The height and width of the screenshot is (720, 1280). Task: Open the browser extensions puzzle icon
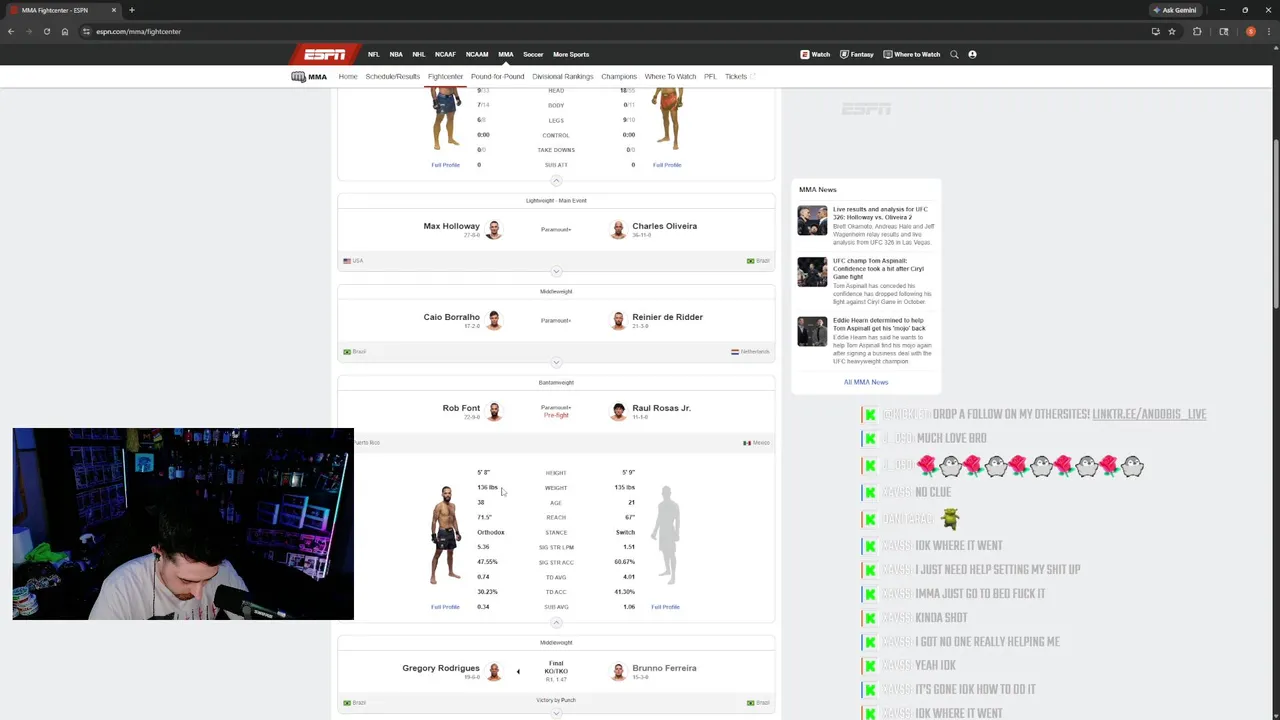(x=1197, y=31)
